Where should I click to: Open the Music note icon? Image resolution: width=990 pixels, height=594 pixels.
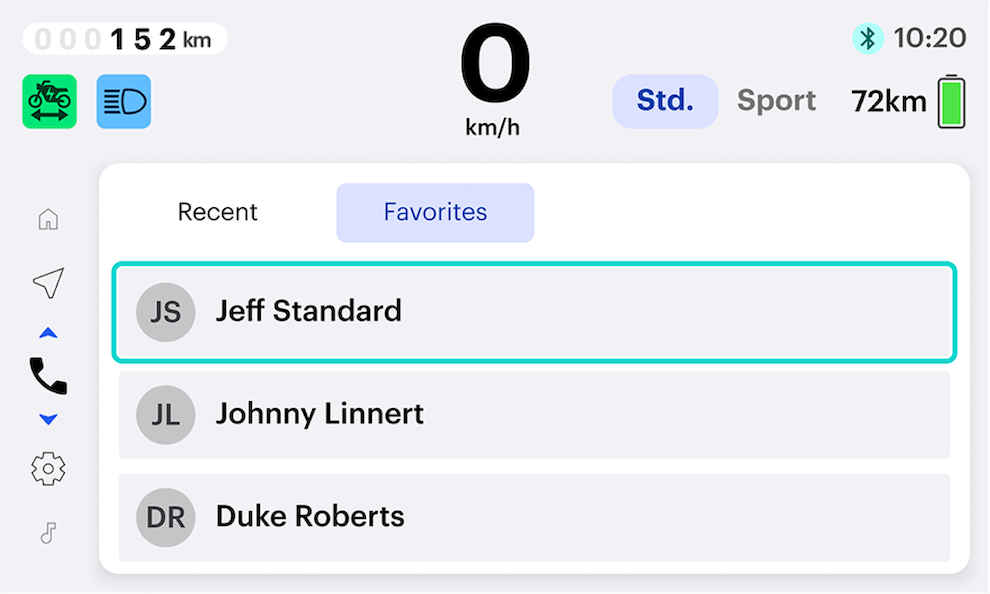[48, 533]
